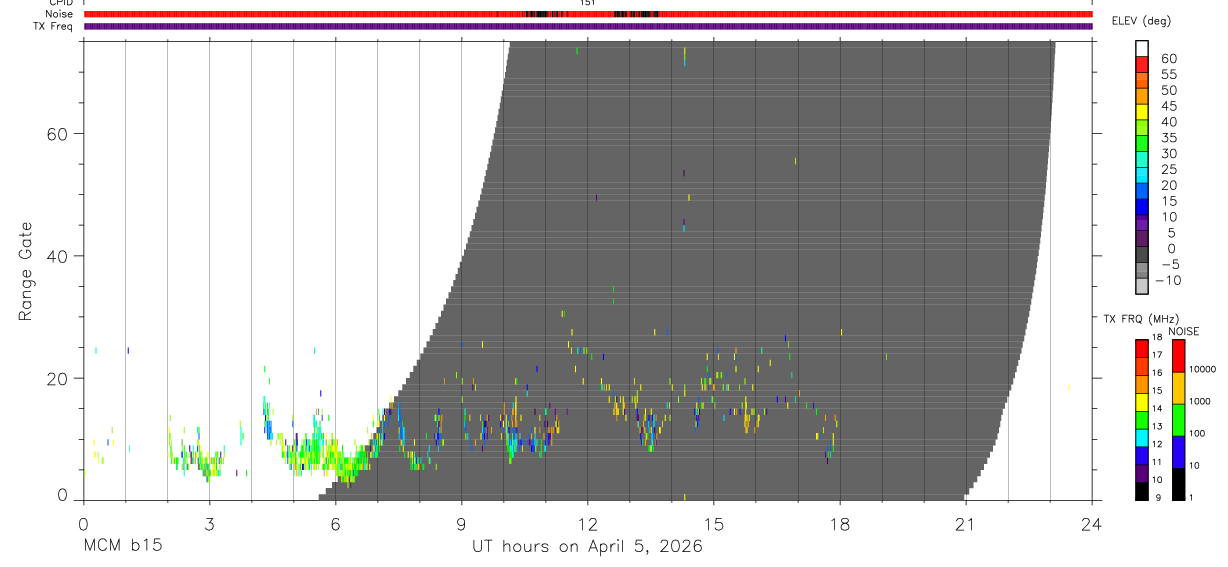Click the NOISE legend value '1000'
The height and width of the screenshot is (567, 1228).
pyautogui.click(x=1200, y=401)
